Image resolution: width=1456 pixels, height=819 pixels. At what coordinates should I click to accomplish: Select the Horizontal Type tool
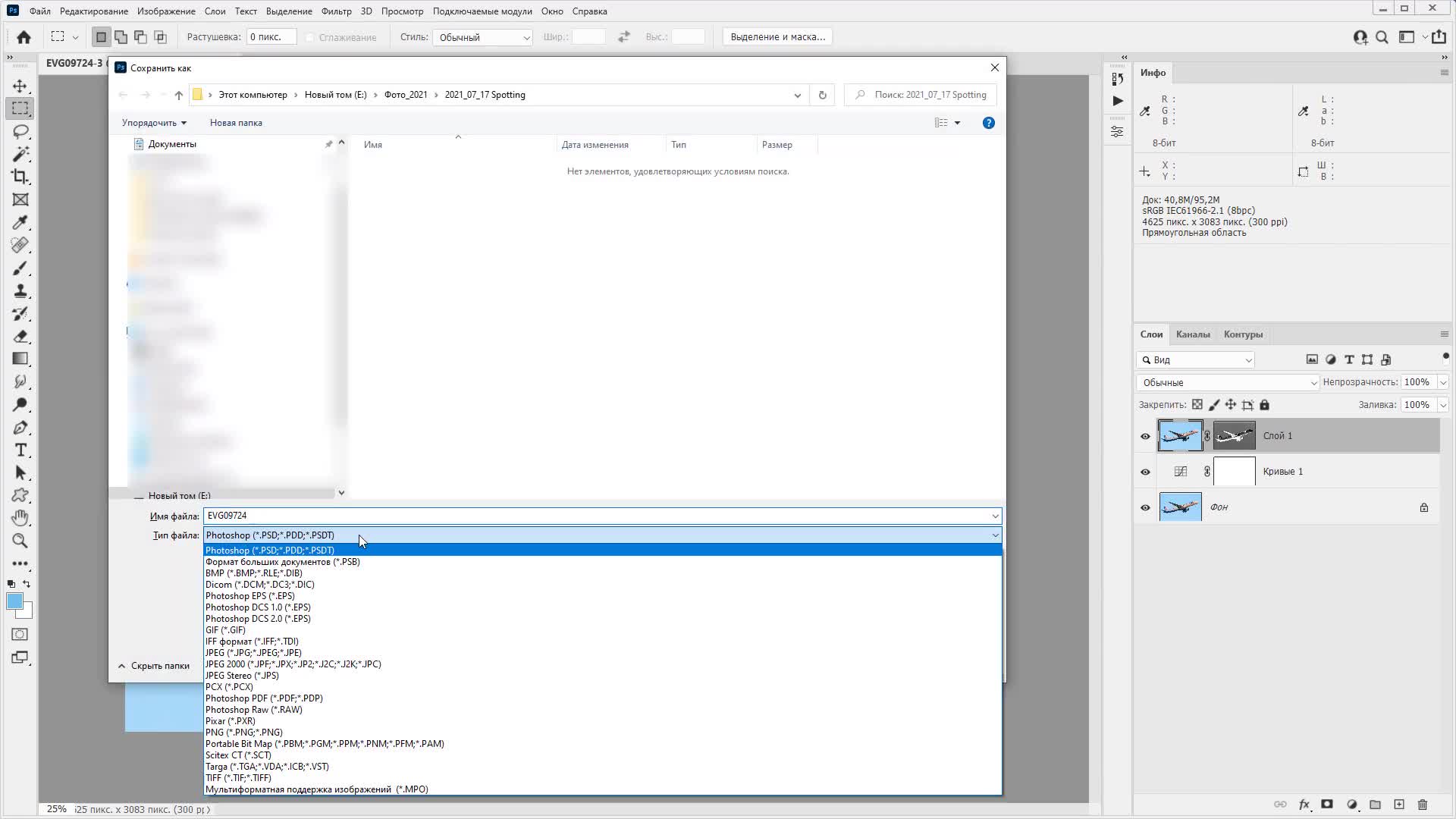click(x=20, y=450)
